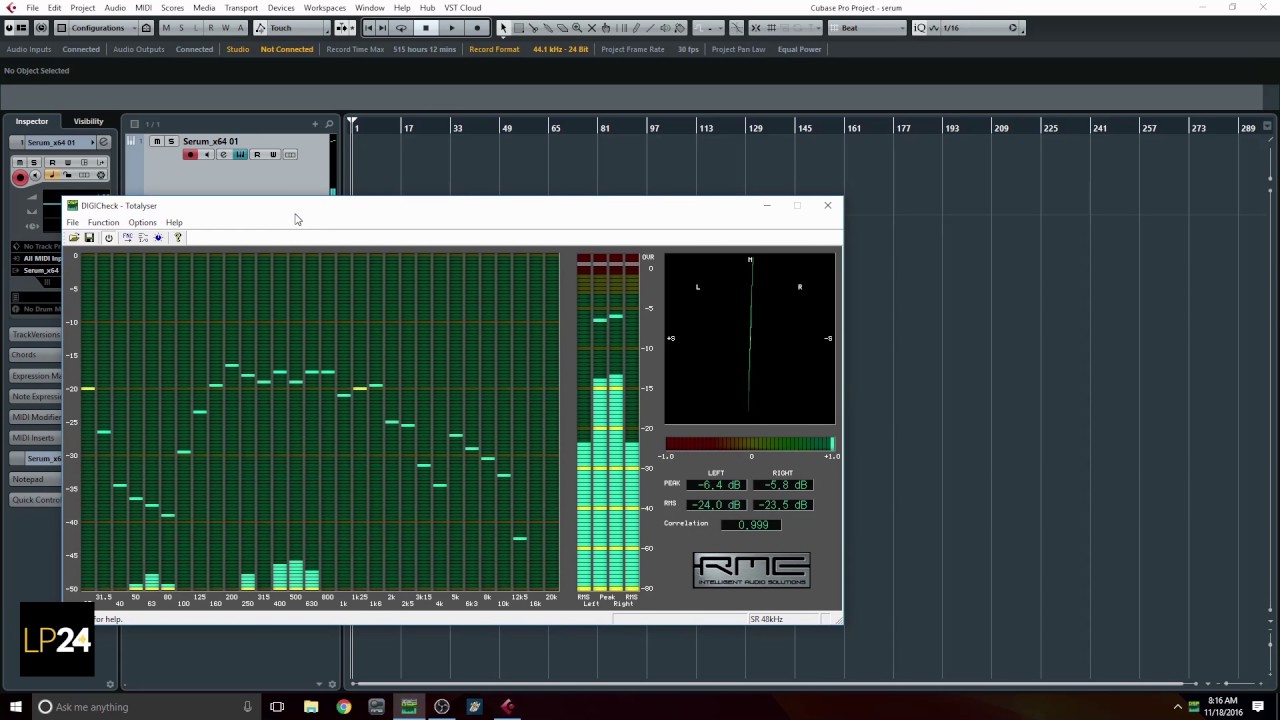Click the Stop transport button
Image resolution: width=1280 pixels, height=720 pixels.
click(426, 28)
